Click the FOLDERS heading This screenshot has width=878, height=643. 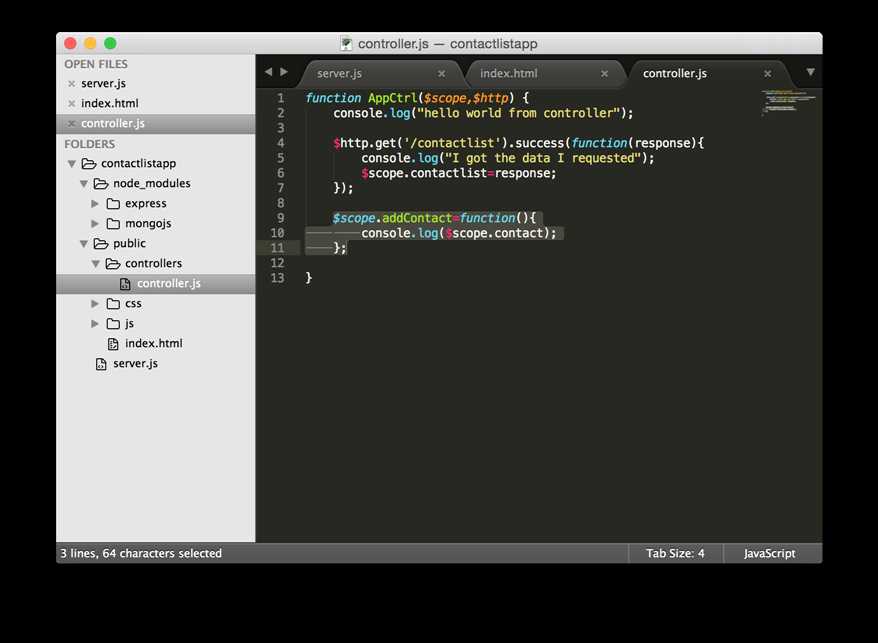[90, 145]
